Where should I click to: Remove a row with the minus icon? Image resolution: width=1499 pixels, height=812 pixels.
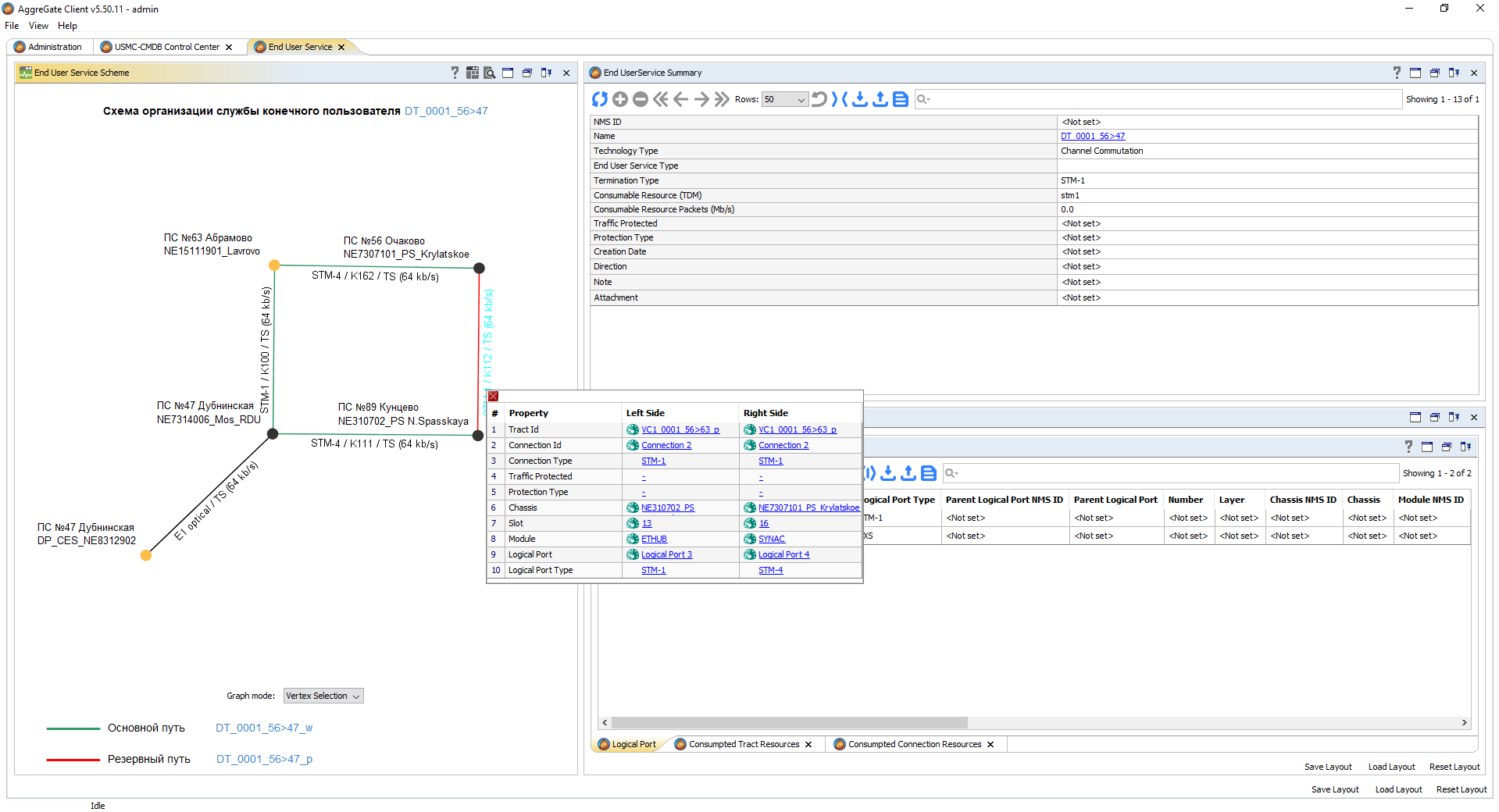pyautogui.click(x=641, y=99)
